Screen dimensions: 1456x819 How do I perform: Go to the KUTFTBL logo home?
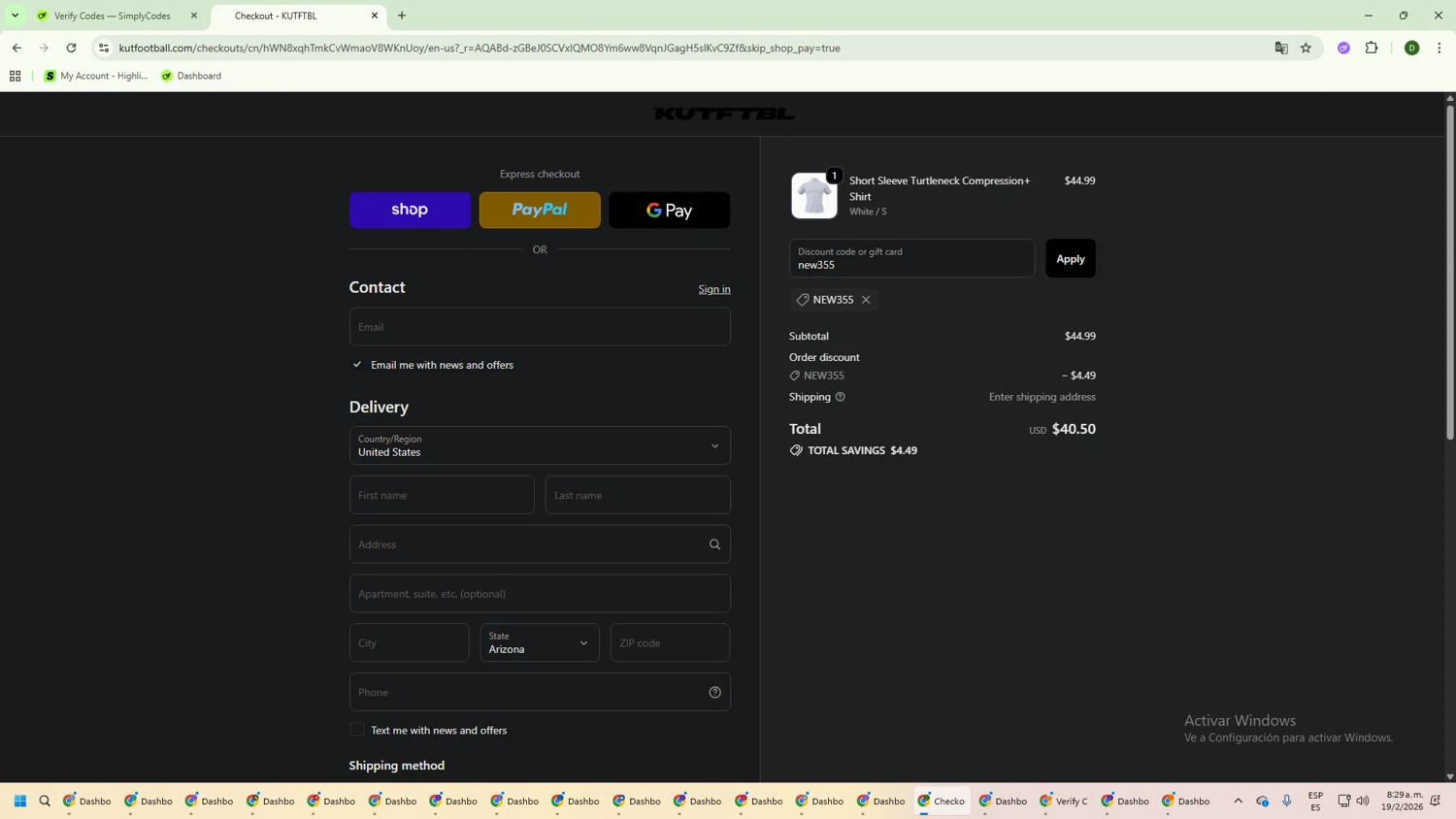(724, 114)
